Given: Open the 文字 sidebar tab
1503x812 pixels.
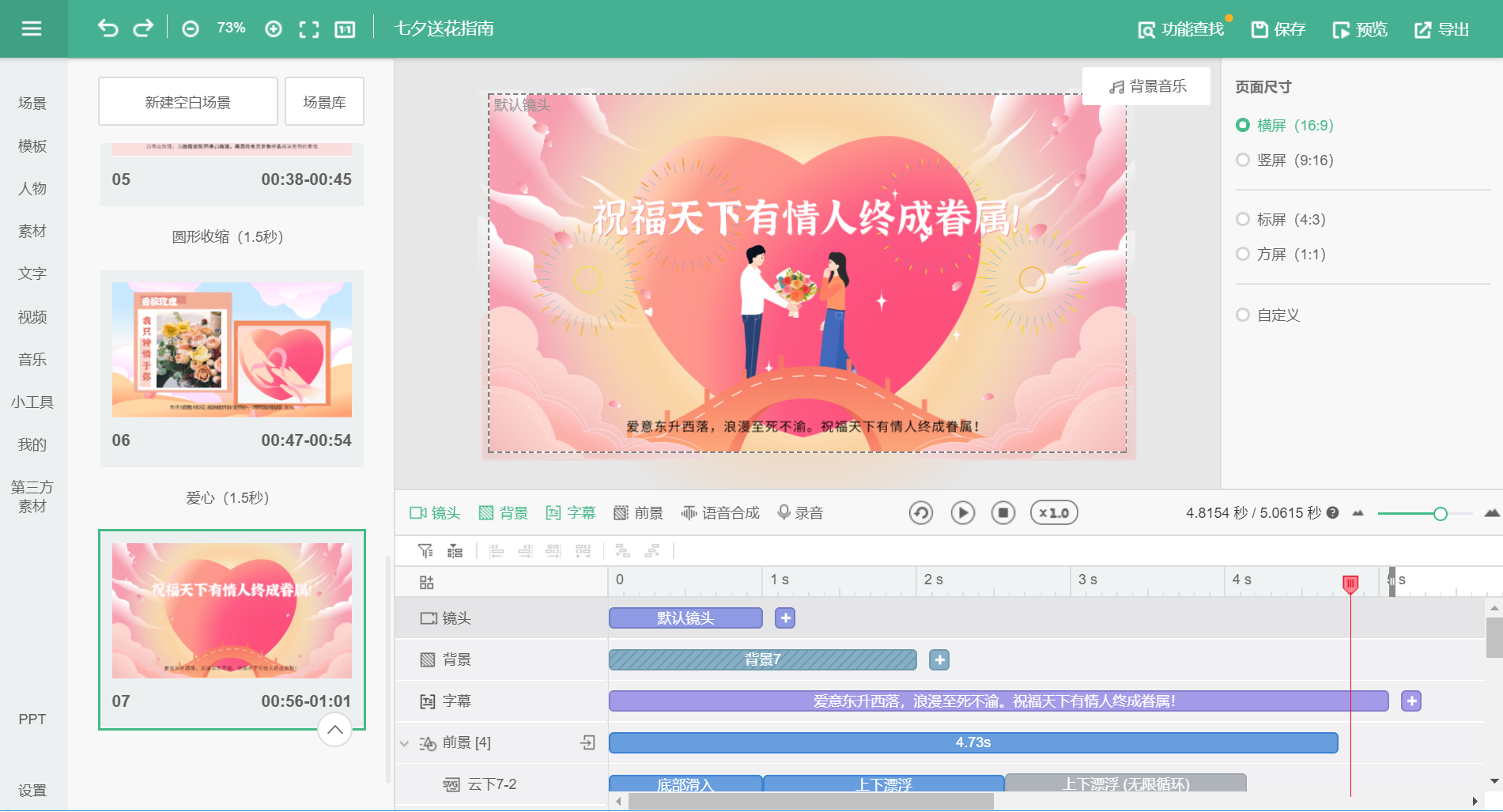Looking at the screenshot, I should coord(32,274).
